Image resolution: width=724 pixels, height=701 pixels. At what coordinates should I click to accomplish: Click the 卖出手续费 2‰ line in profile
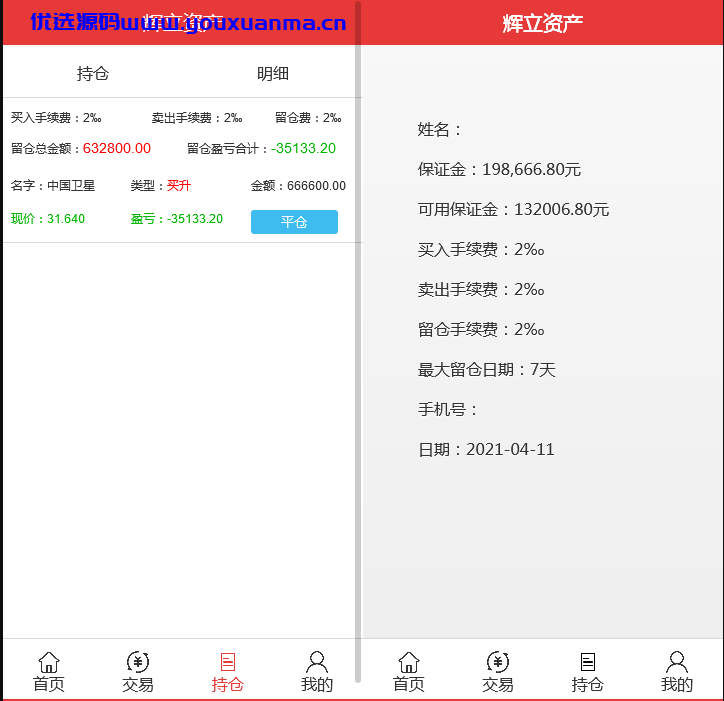(x=481, y=290)
